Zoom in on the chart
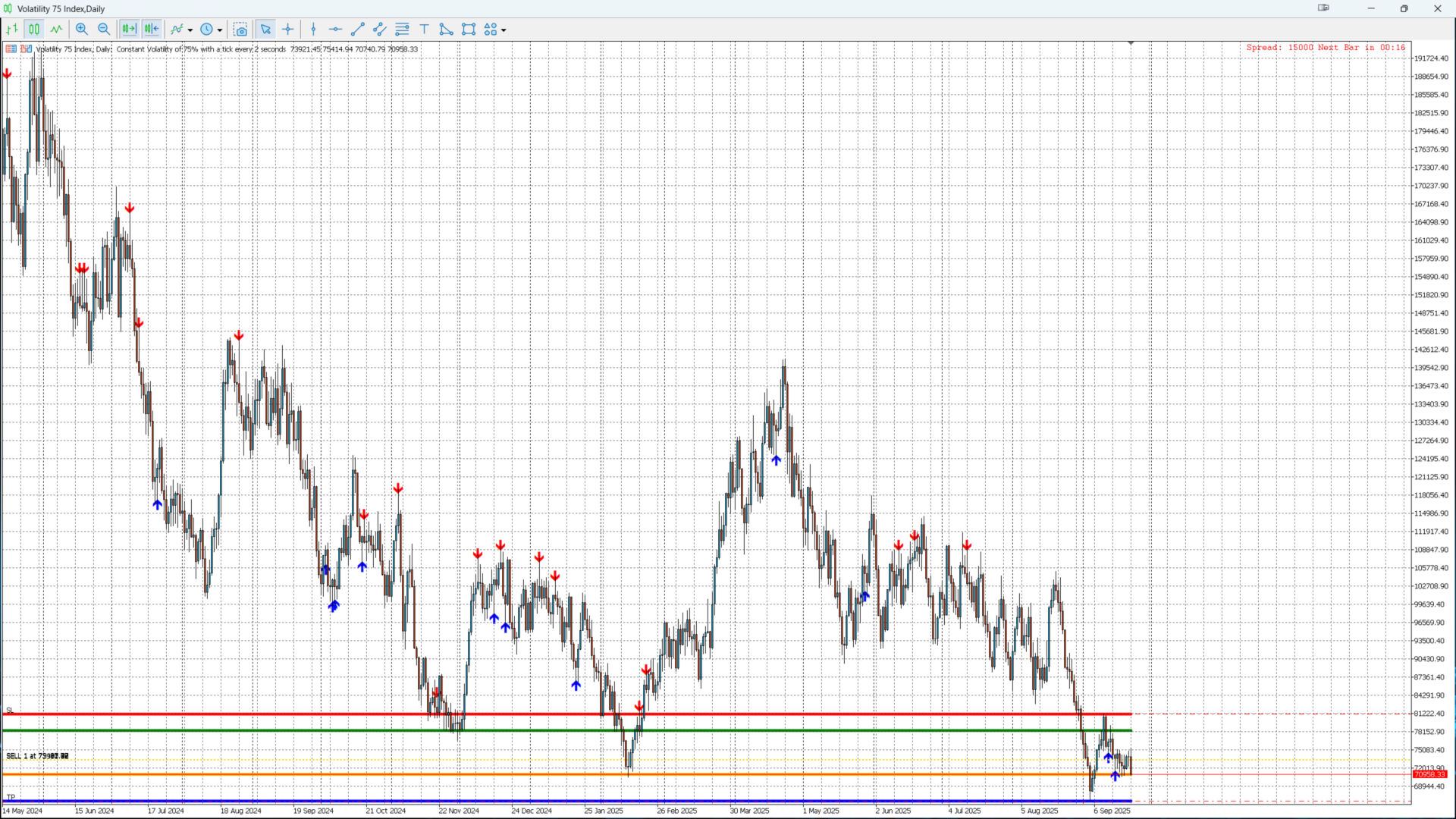The height and width of the screenshot is (819, 1456). [x=82, y=30]
